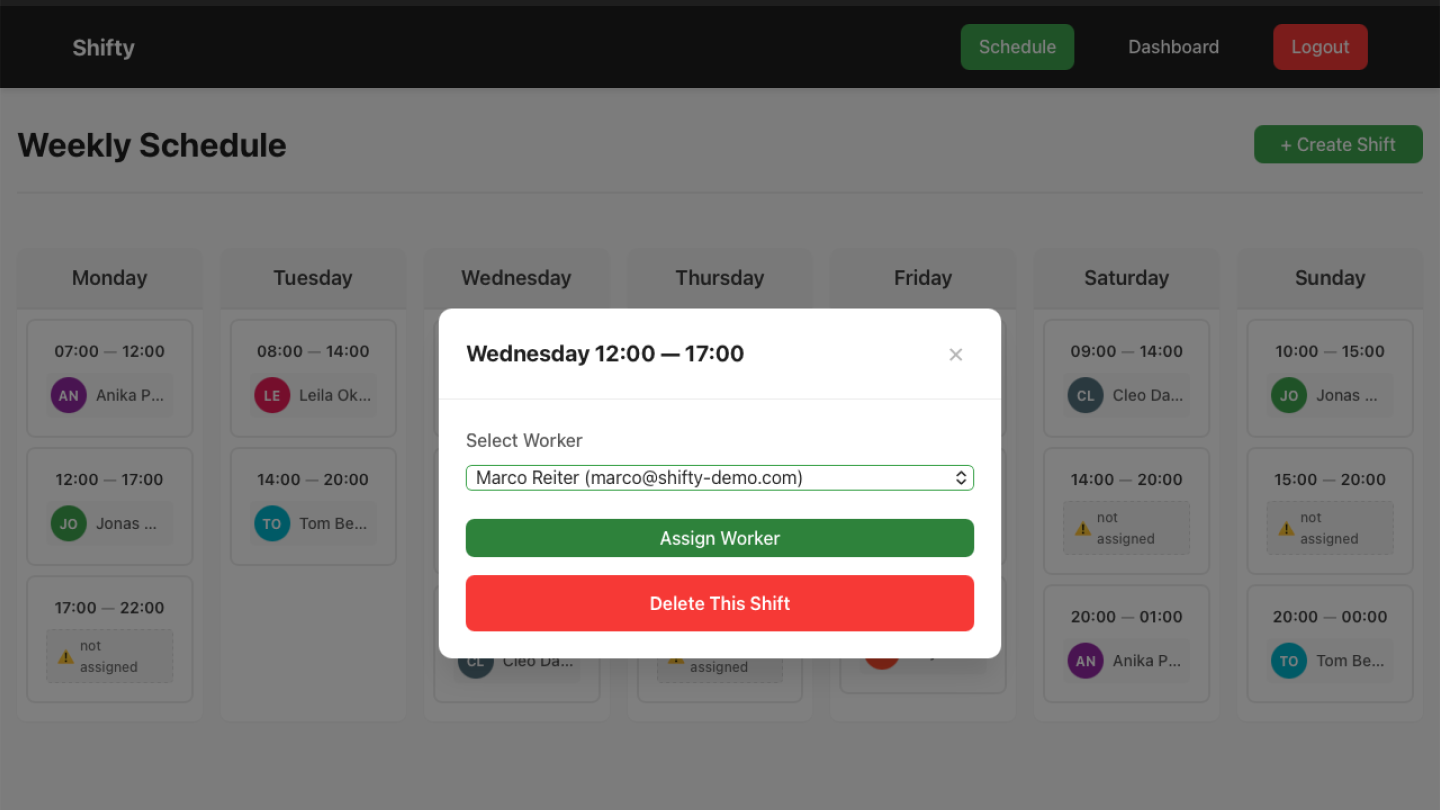1440x810 pixels.
Task: Close the Wednesday shift dialog
Action: coord(956,354)
